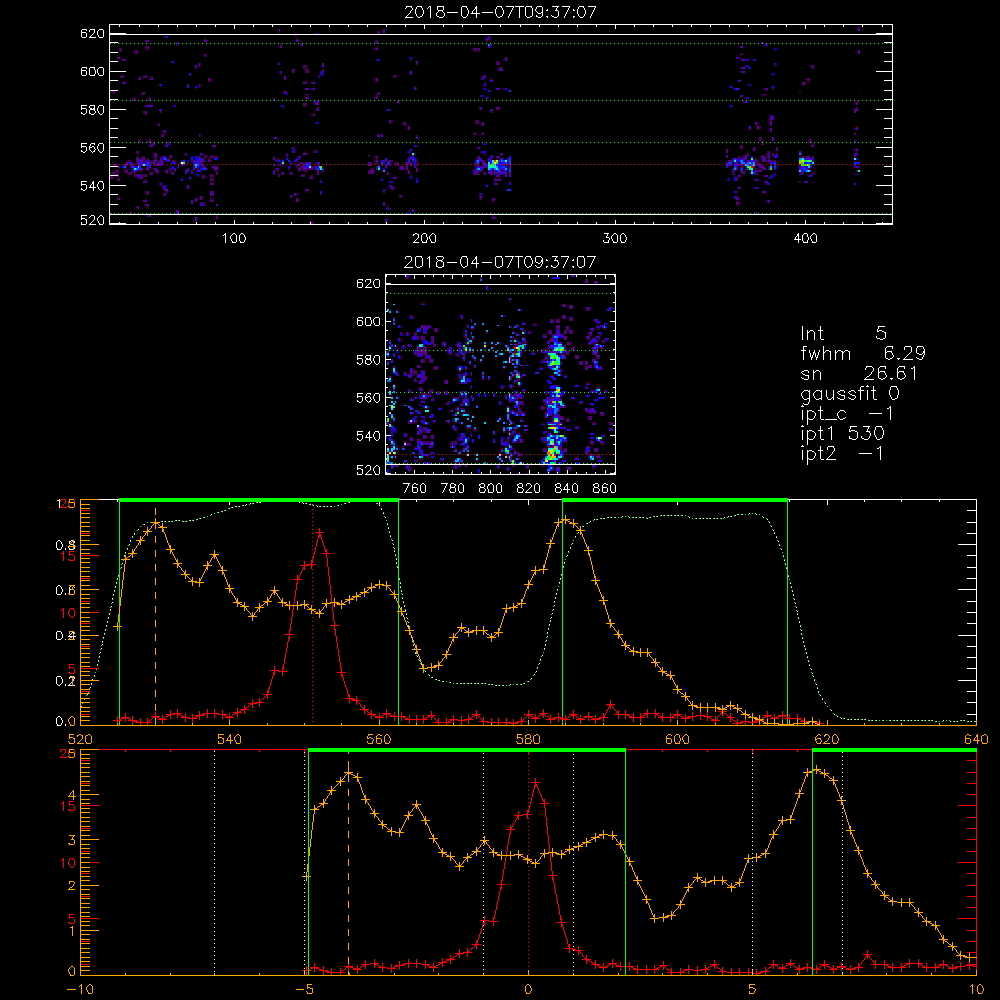Click the 760 tick label under the middle image
The height and width of the screenshot is (1000, 1000).
pos(415,489)
